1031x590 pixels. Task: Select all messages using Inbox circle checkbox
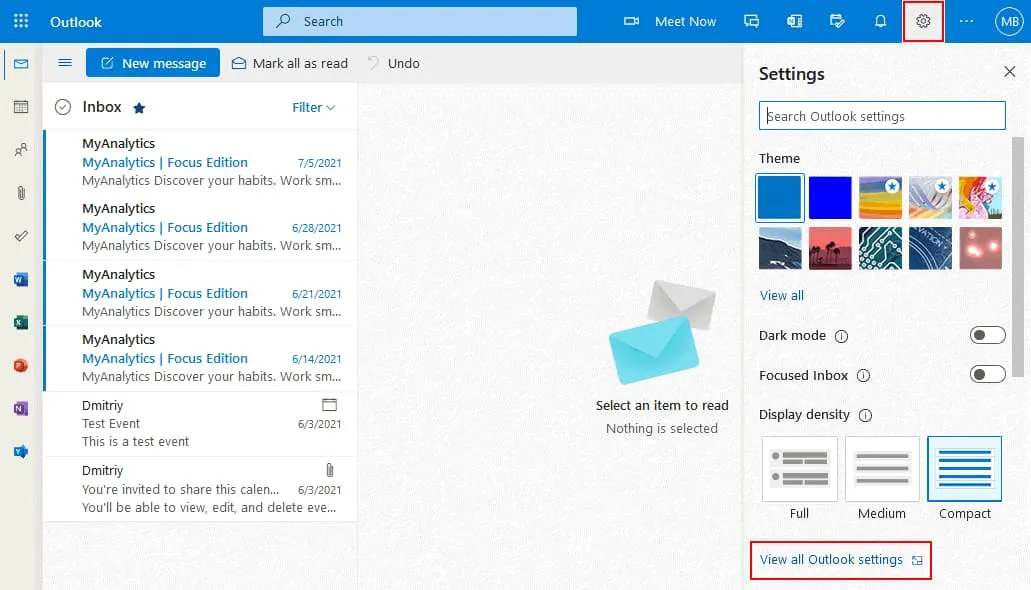pos(63,107)
